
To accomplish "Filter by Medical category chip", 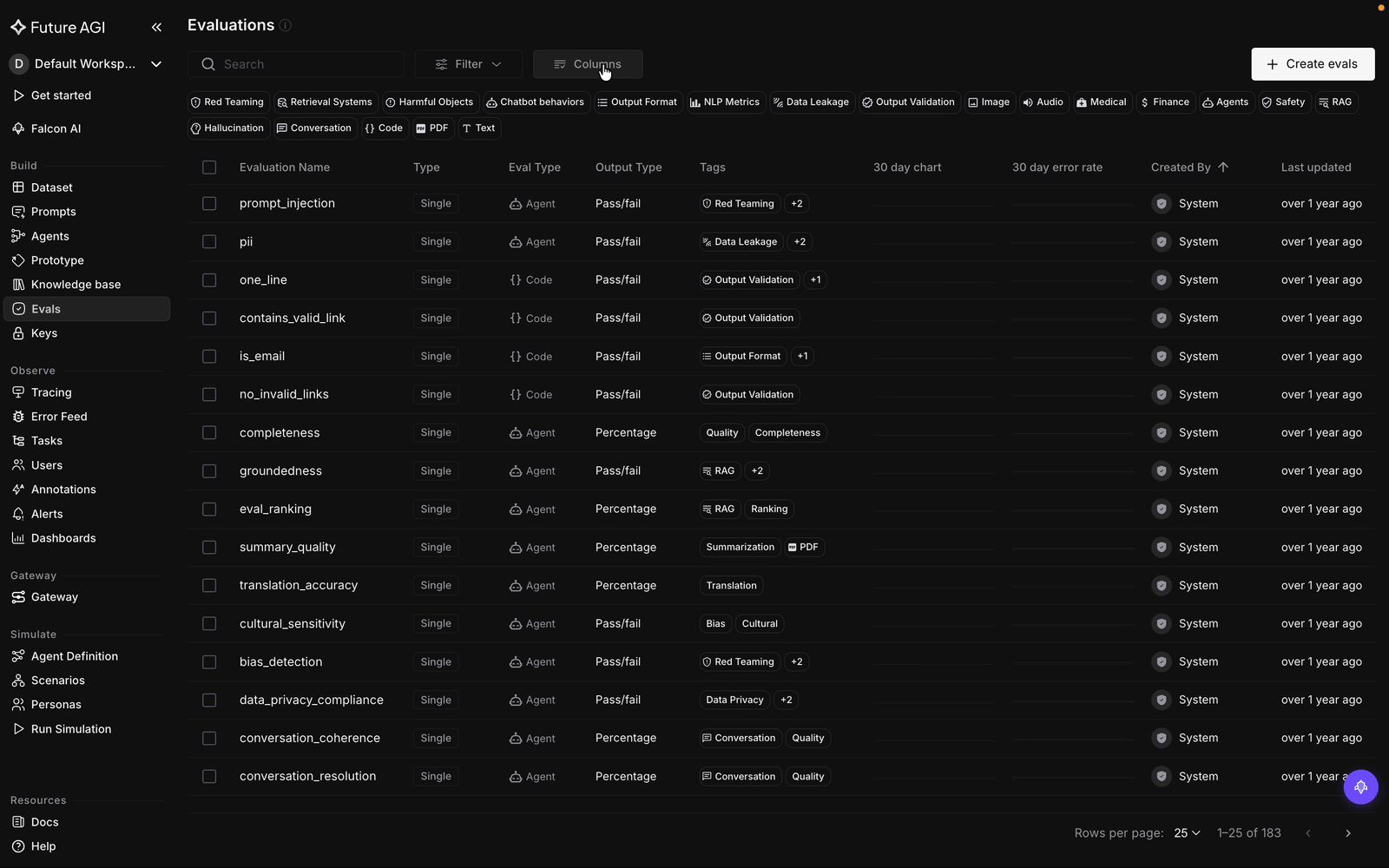I will coord(1101,102).
